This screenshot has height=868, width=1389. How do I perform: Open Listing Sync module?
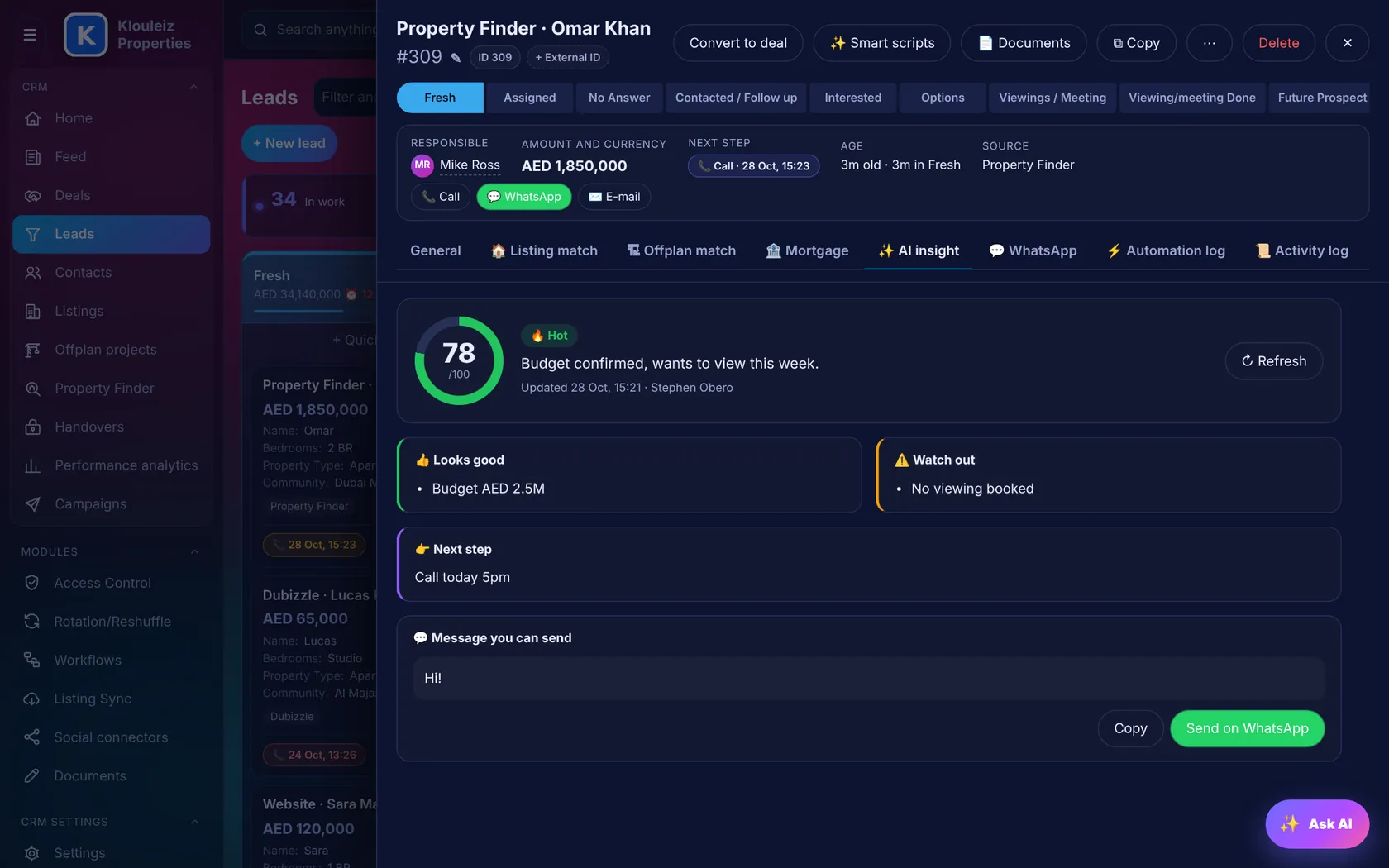click(111, 699)
